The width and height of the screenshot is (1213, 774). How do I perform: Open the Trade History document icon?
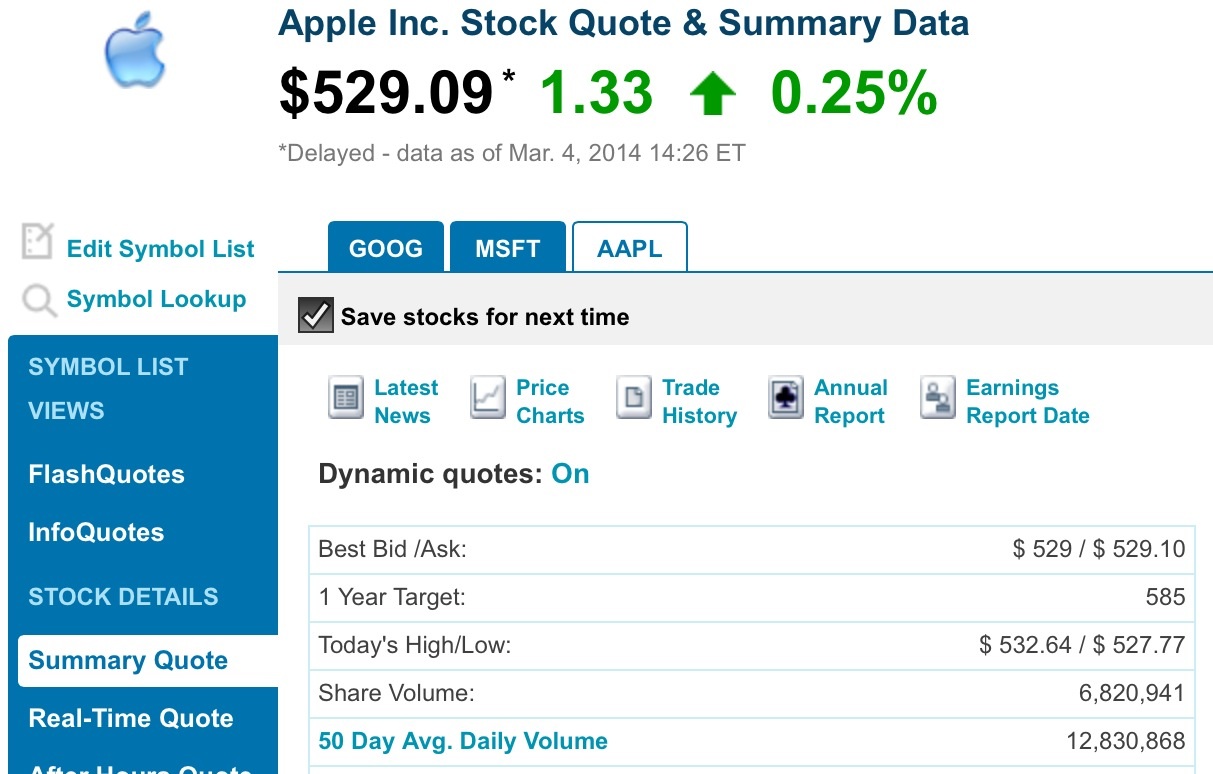coord(634,399)
